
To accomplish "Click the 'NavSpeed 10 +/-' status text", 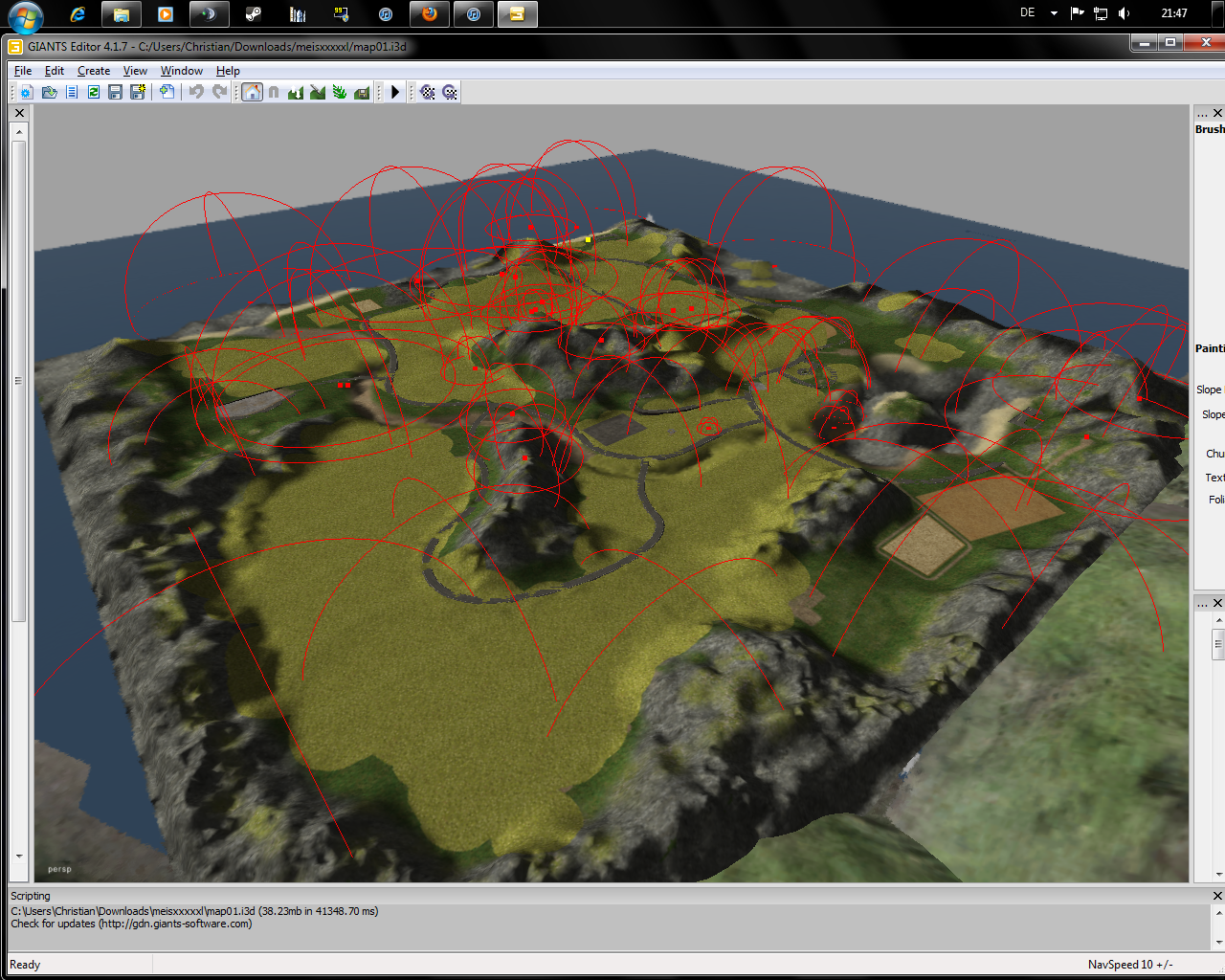I will pos(1130,965).
